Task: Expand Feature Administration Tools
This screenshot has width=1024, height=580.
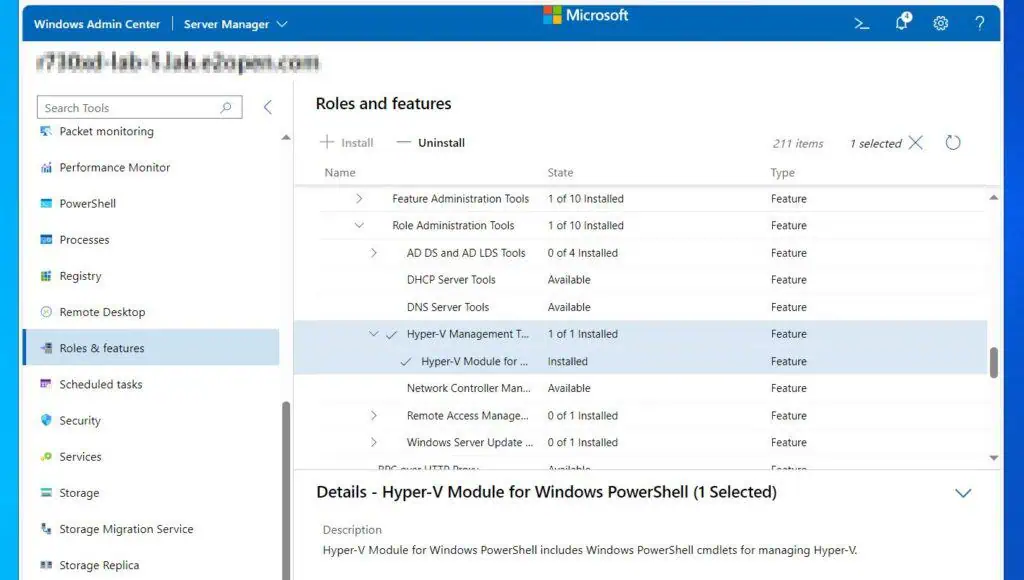Action: click(359, 199)
